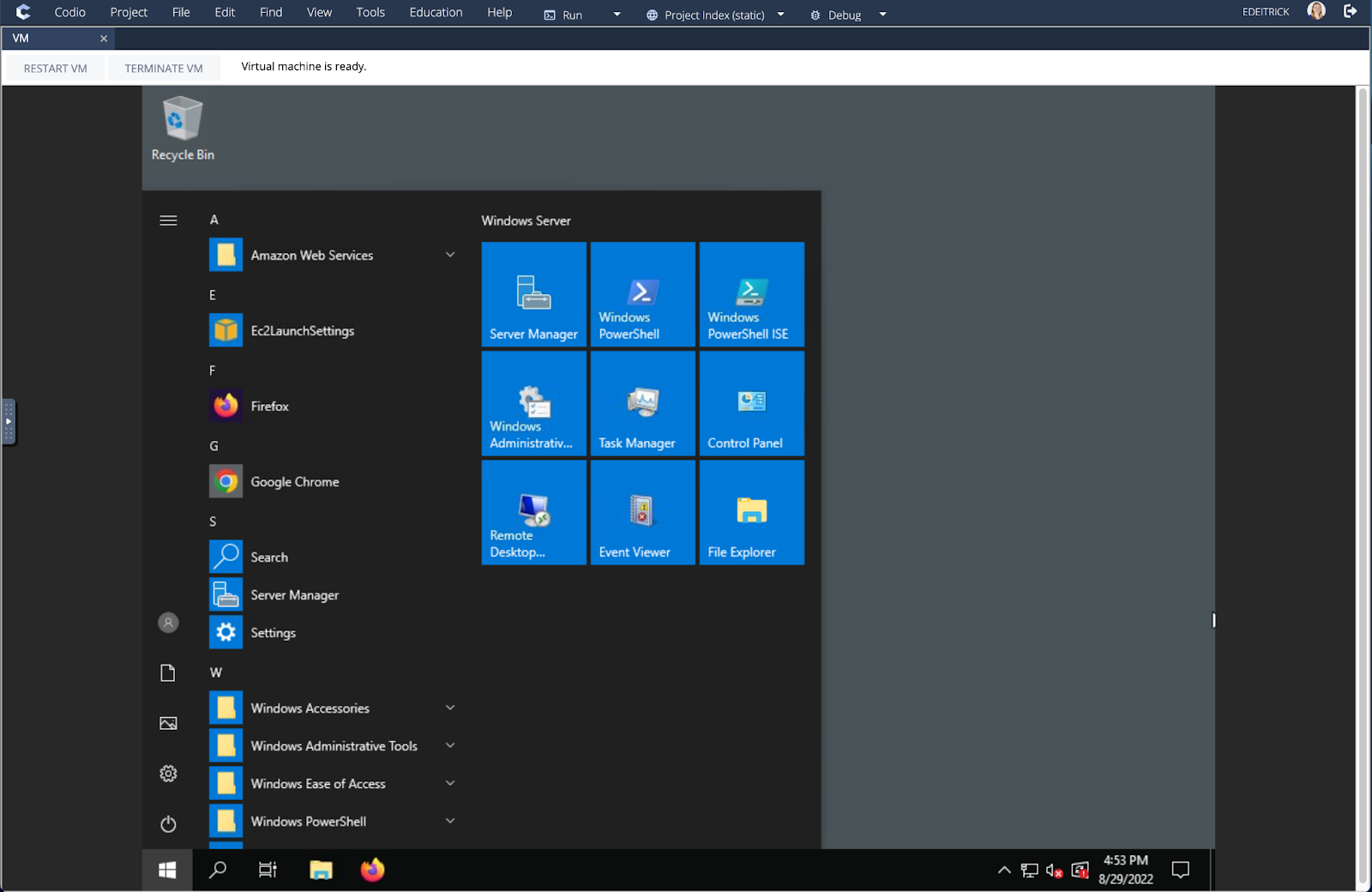The image size is (1372, 892).
Task: Click the Power icon in Start rail
Action: [x=168, y=824]
